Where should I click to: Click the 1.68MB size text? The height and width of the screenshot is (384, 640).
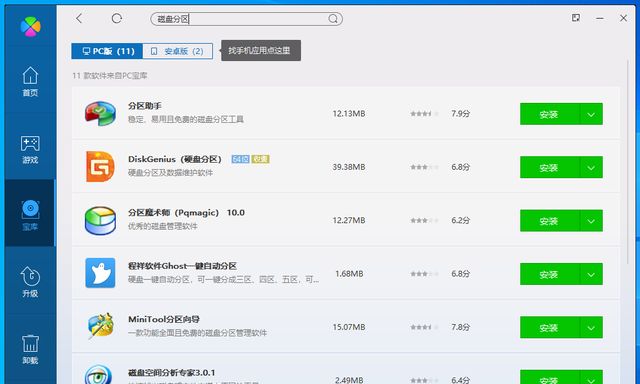click(349, 274)
